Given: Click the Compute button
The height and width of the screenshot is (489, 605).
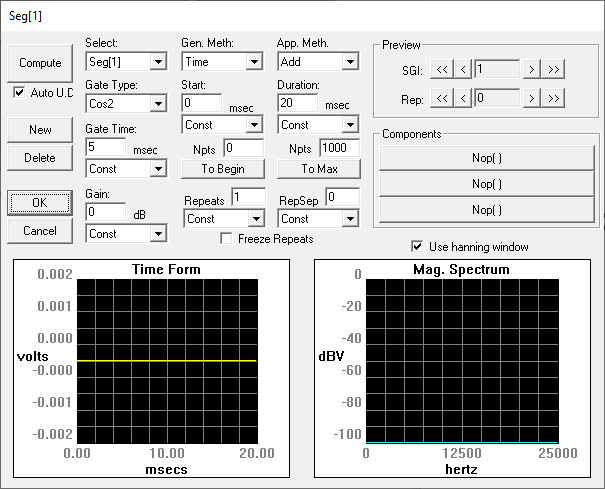Looking at the screenshot, I should [40, 63].
